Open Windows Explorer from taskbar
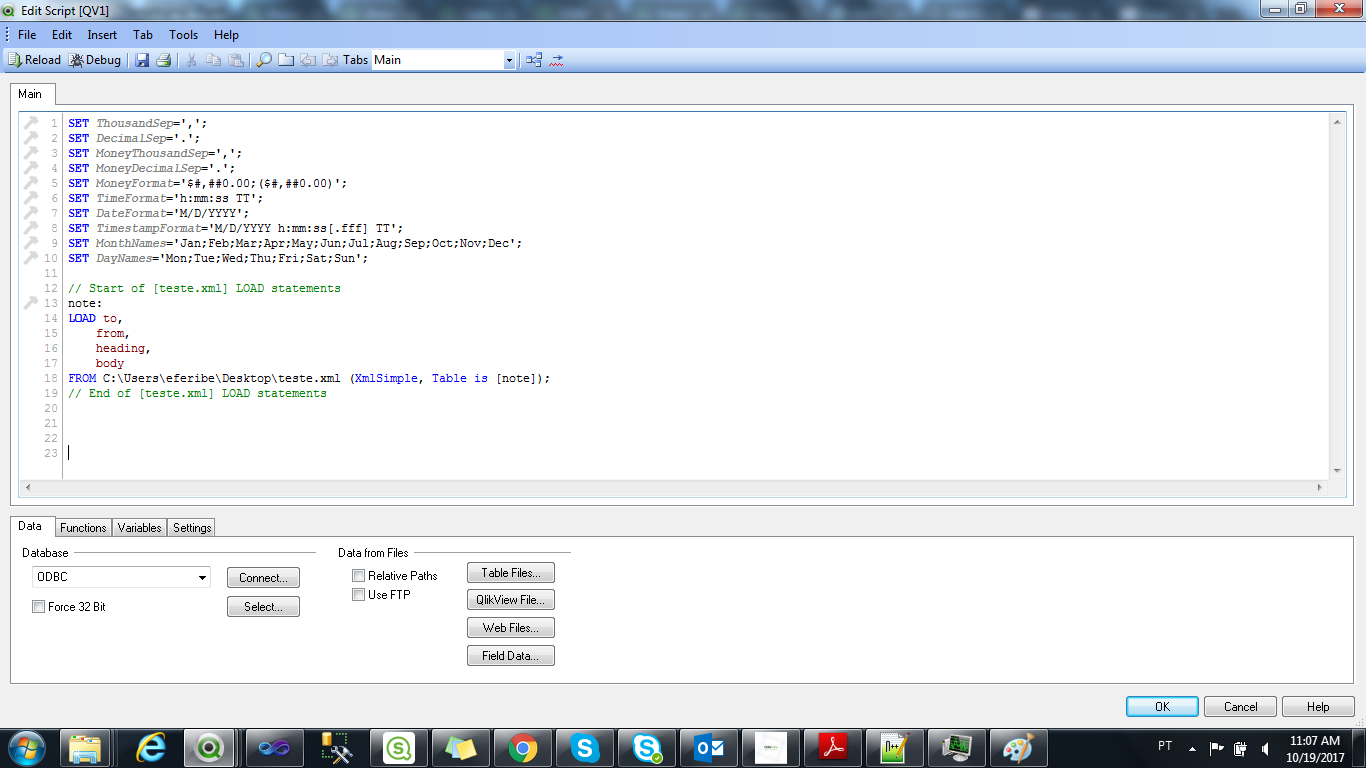Image resolution: width=1366 pixels, height=768 pixels. (x=86, y=748)
